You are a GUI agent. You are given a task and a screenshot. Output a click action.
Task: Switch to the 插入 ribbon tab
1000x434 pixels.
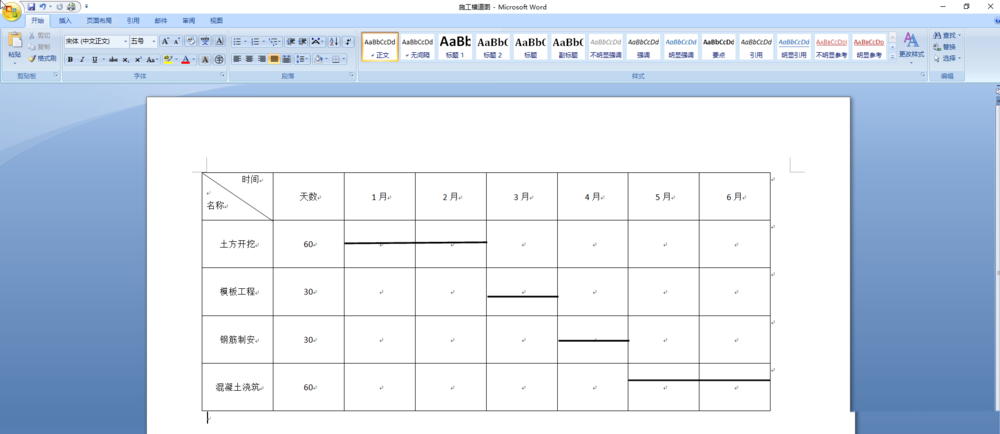pos(65,20)
